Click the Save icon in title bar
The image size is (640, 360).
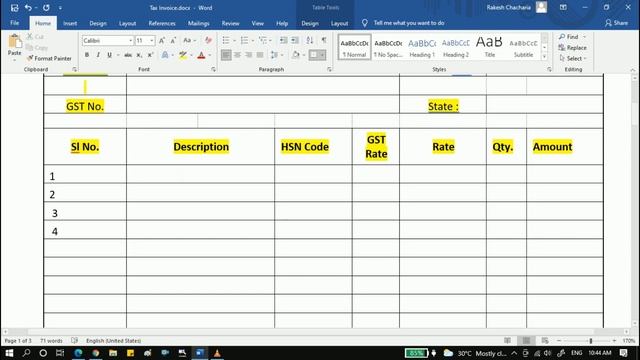pyautogui.click(x=14, y=8)
